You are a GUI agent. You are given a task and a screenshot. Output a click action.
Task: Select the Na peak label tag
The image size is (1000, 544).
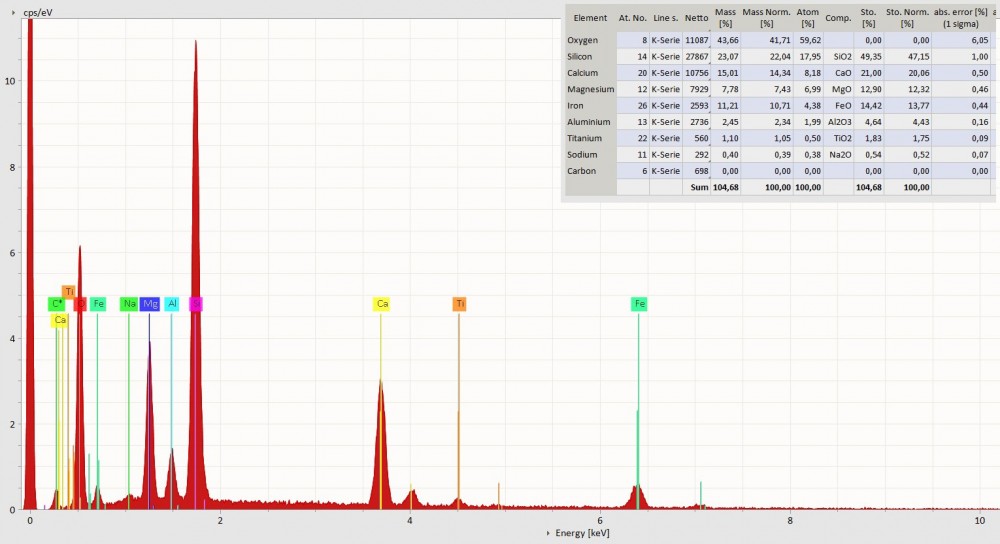(129, 304)
